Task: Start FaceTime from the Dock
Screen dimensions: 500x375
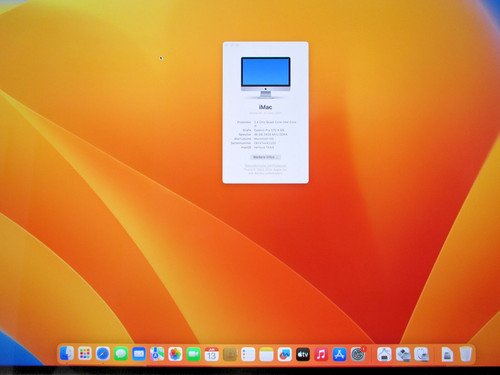Action: pos(193,354)
